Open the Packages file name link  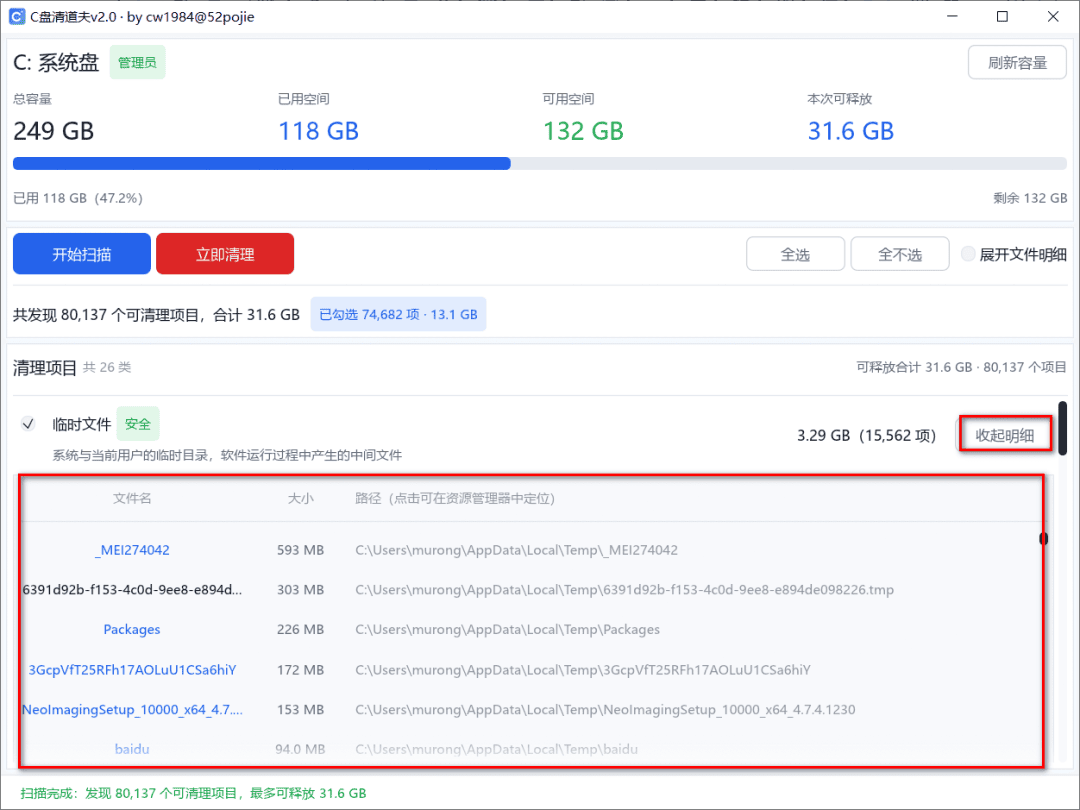tap(132, 630)
